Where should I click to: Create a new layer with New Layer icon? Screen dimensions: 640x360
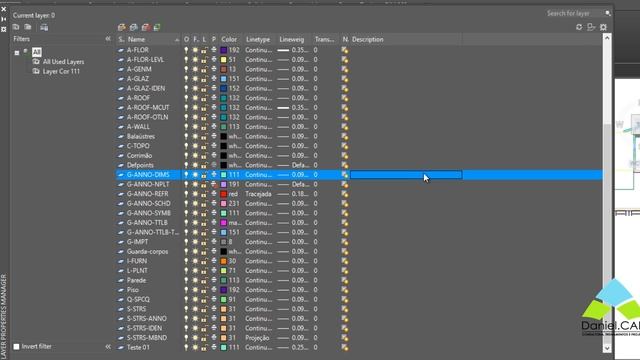click(x=122, y=27)
